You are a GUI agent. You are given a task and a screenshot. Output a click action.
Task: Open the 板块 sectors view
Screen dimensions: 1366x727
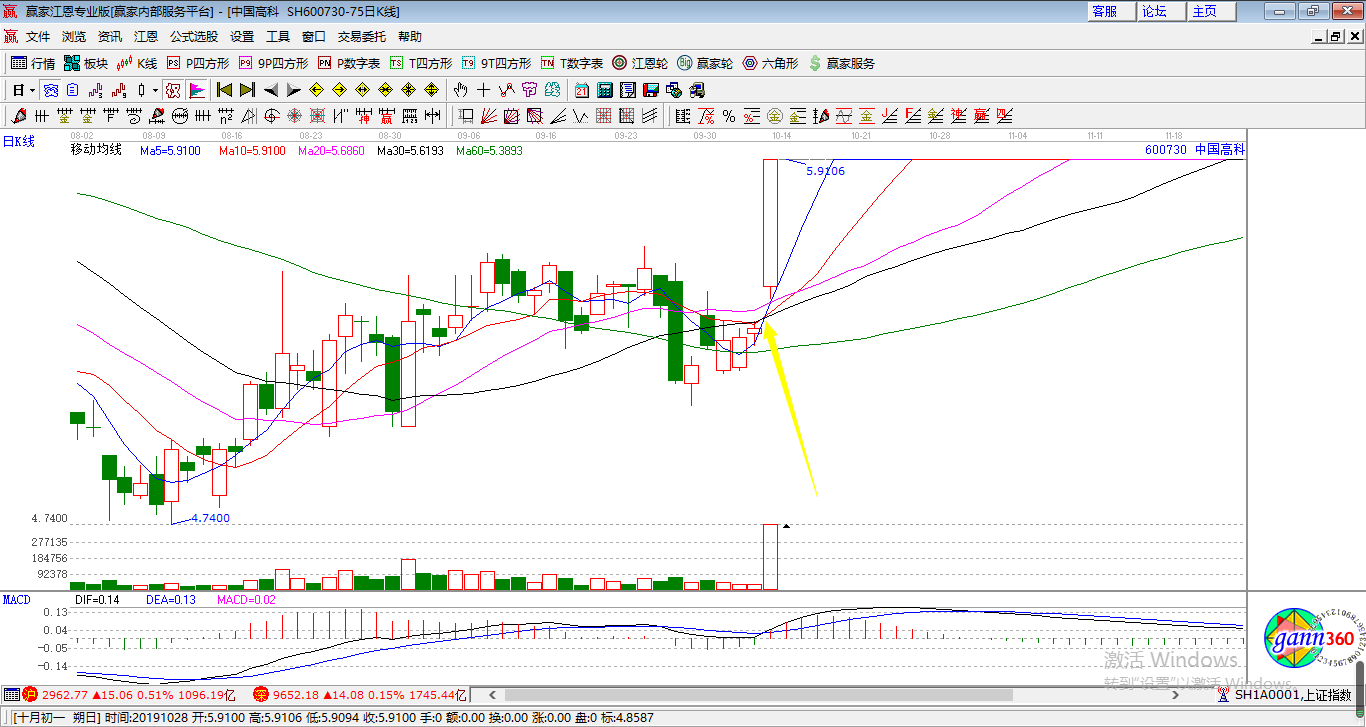point(86,63)
